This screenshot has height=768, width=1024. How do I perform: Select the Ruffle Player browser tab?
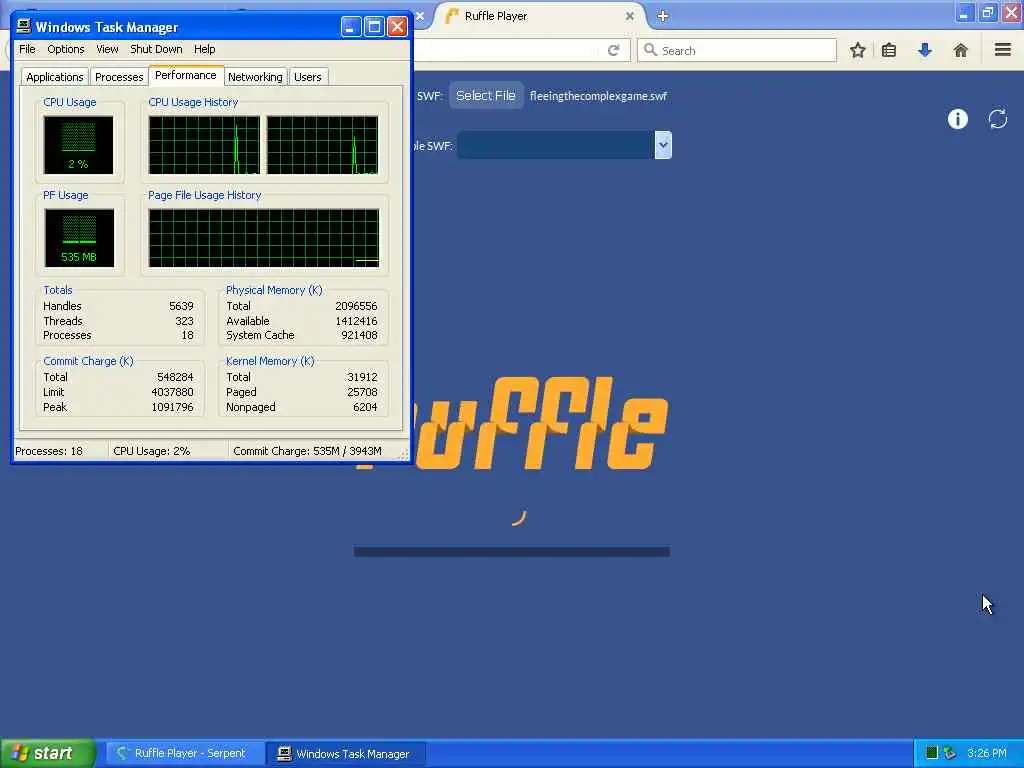click(539, 16)
